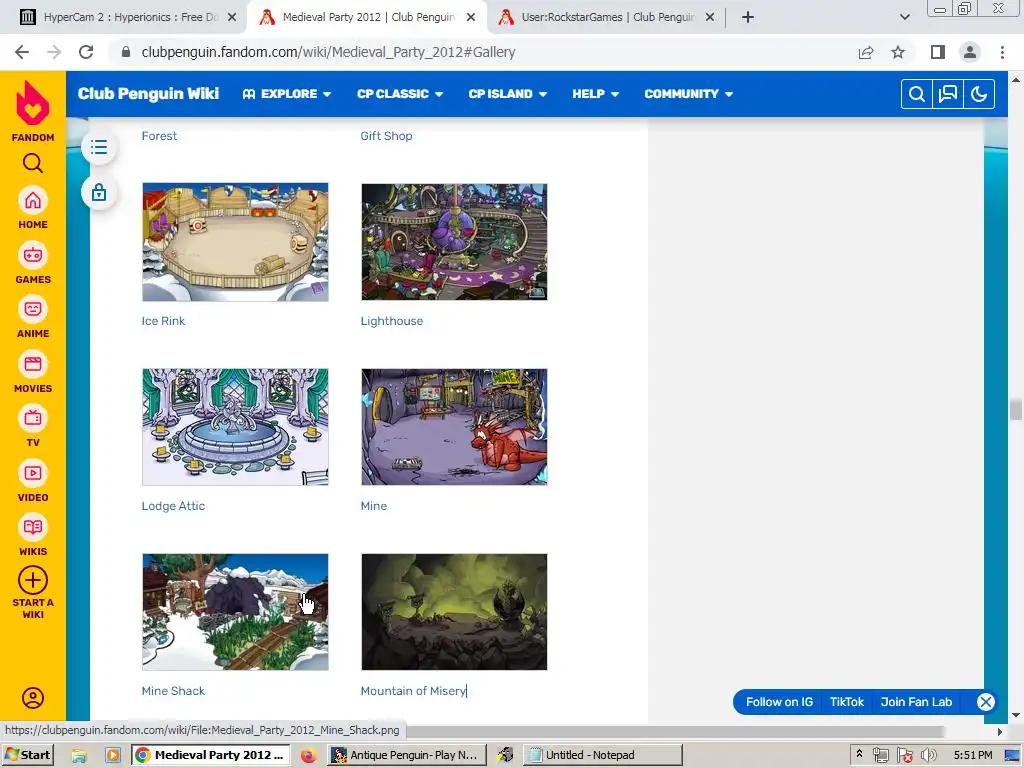This screenshot has width=1024, height=768.
Task: View the Mine dragon thumbnail
Action: (x=454, y=427)
